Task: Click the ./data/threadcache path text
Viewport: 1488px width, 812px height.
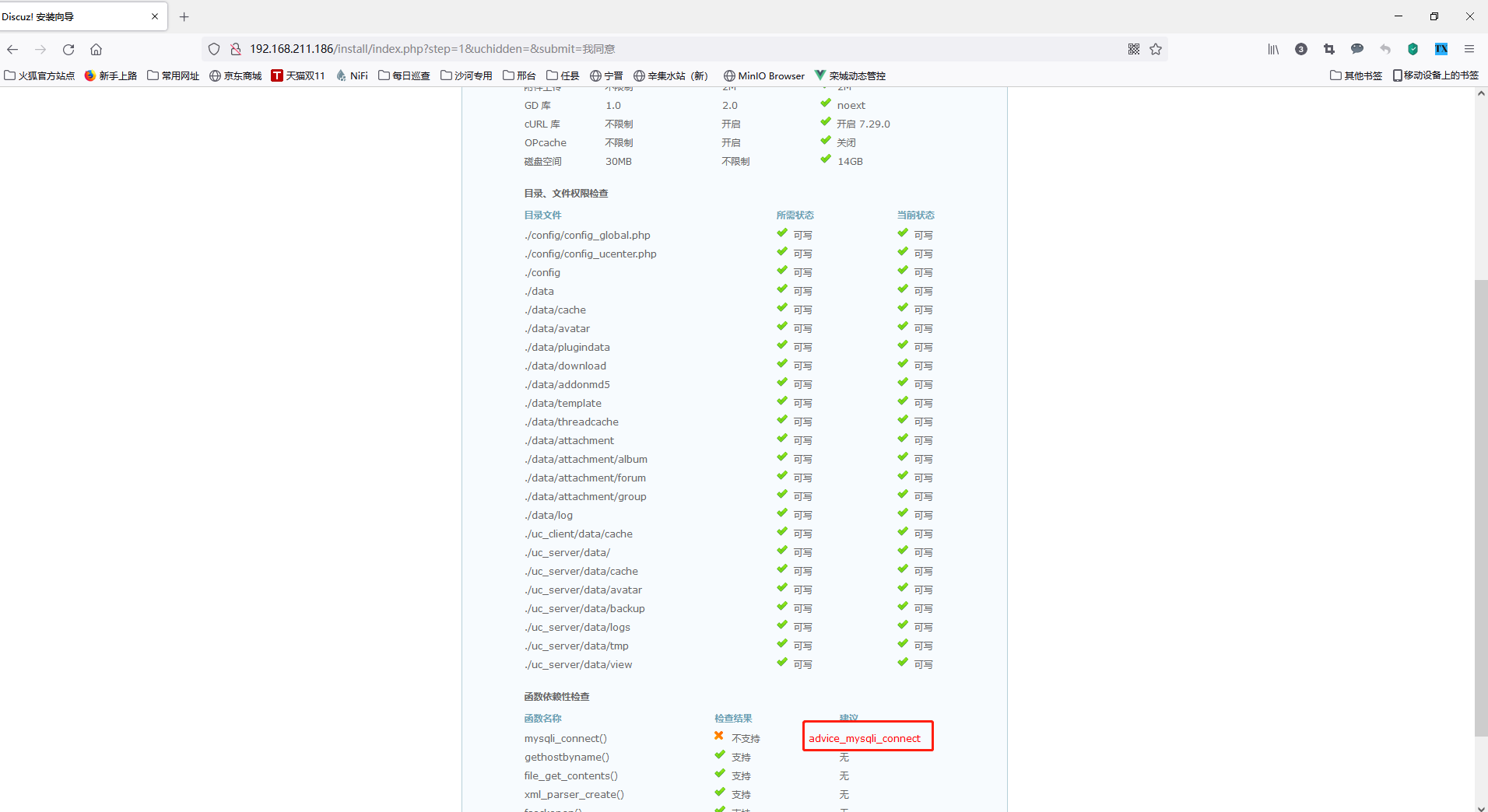Action: point(571,422)
